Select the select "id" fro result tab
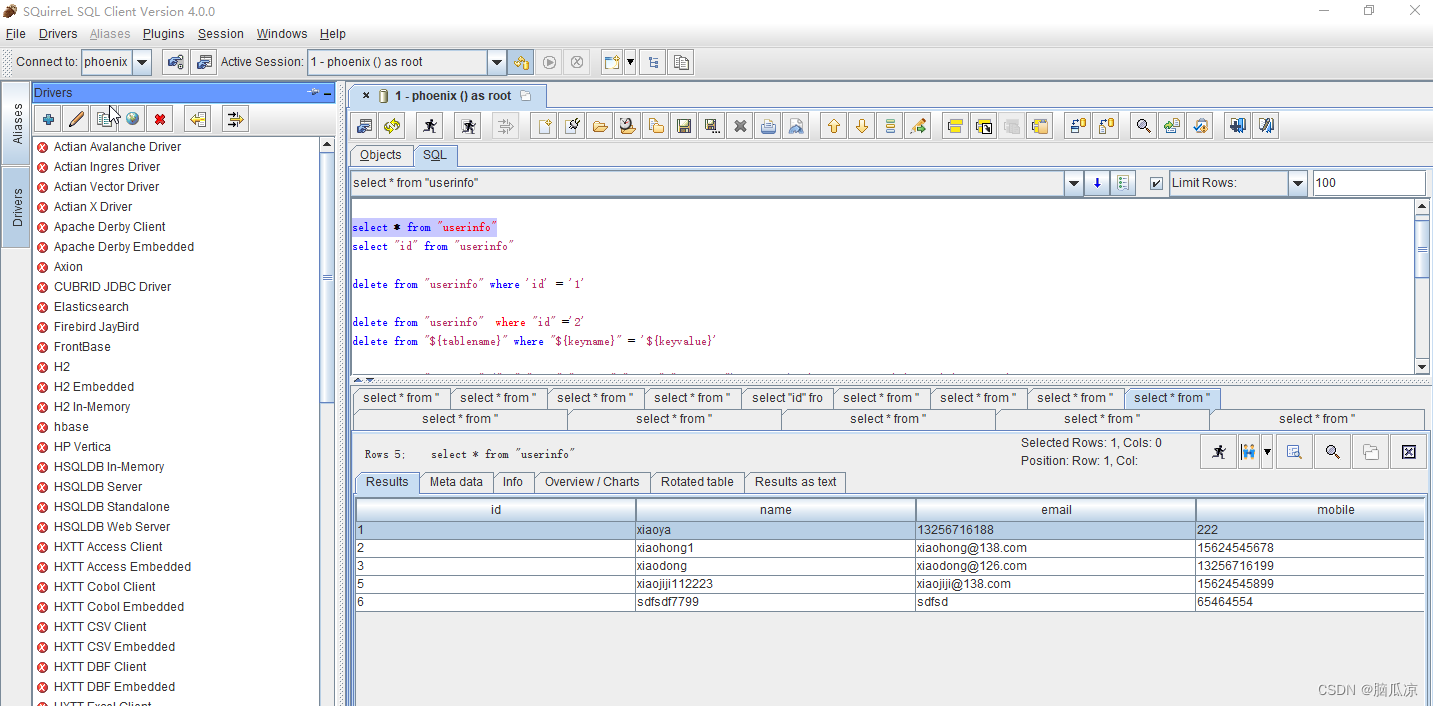1433x706 pixels. coord(787,398)
